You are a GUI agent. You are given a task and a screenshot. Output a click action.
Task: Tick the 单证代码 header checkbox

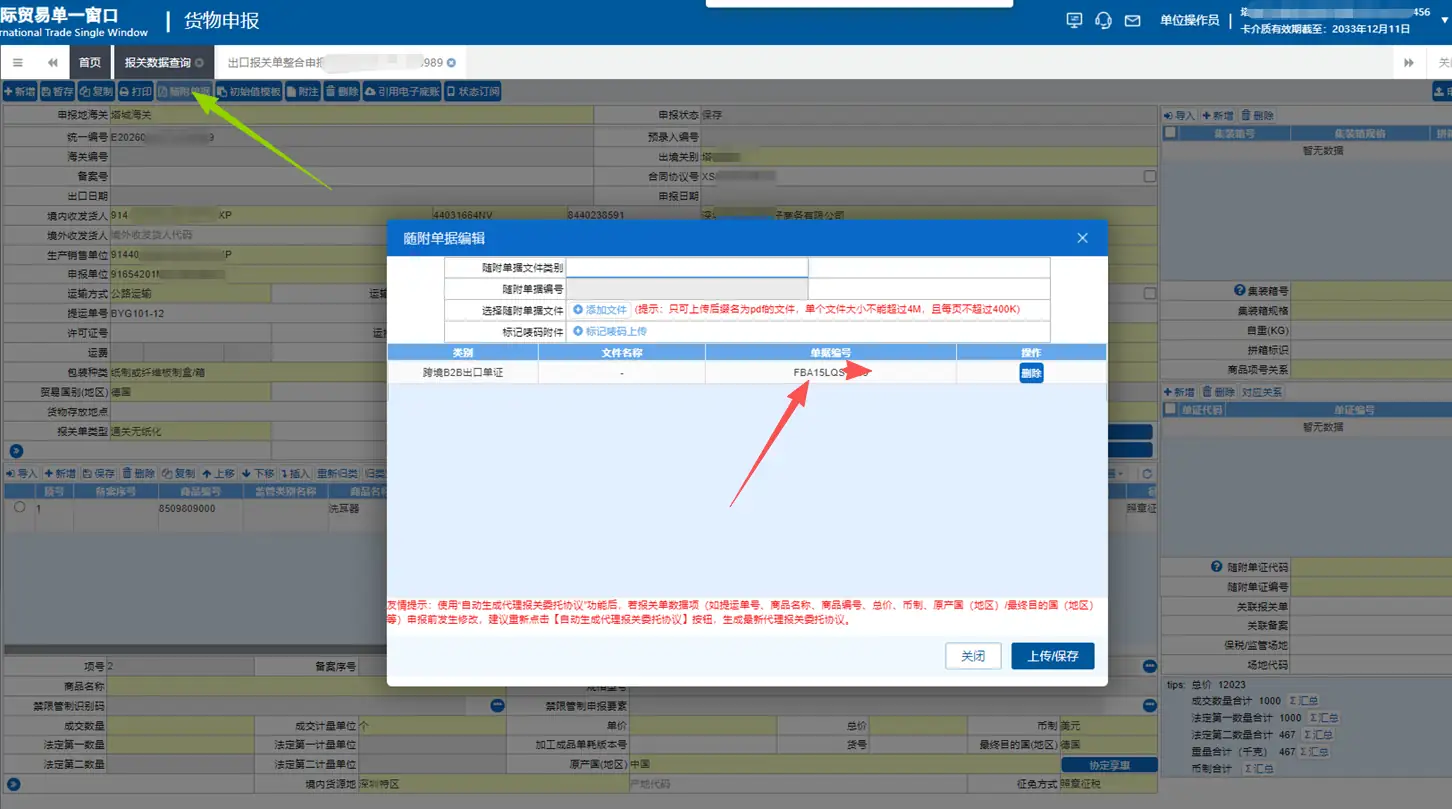point(1170,410)
